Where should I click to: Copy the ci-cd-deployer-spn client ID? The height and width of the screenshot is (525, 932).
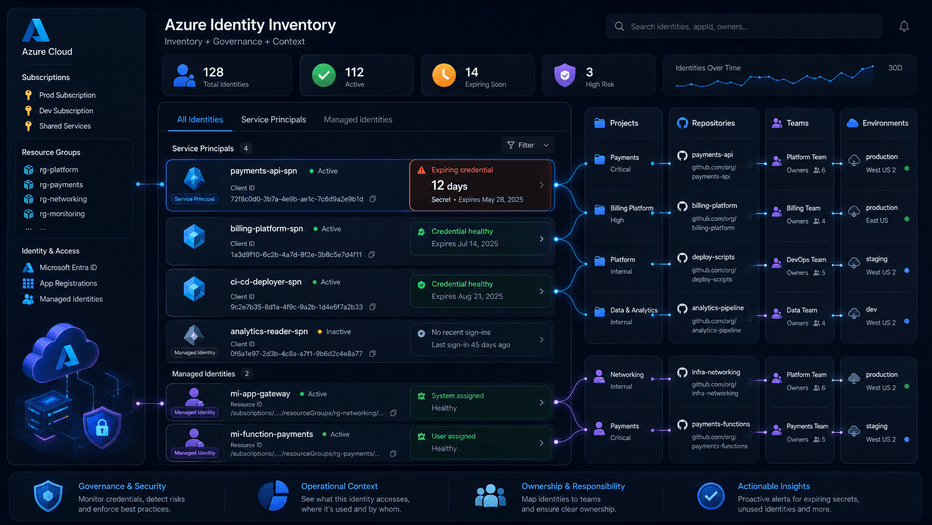pyautogui.click(x=373, y=307)
